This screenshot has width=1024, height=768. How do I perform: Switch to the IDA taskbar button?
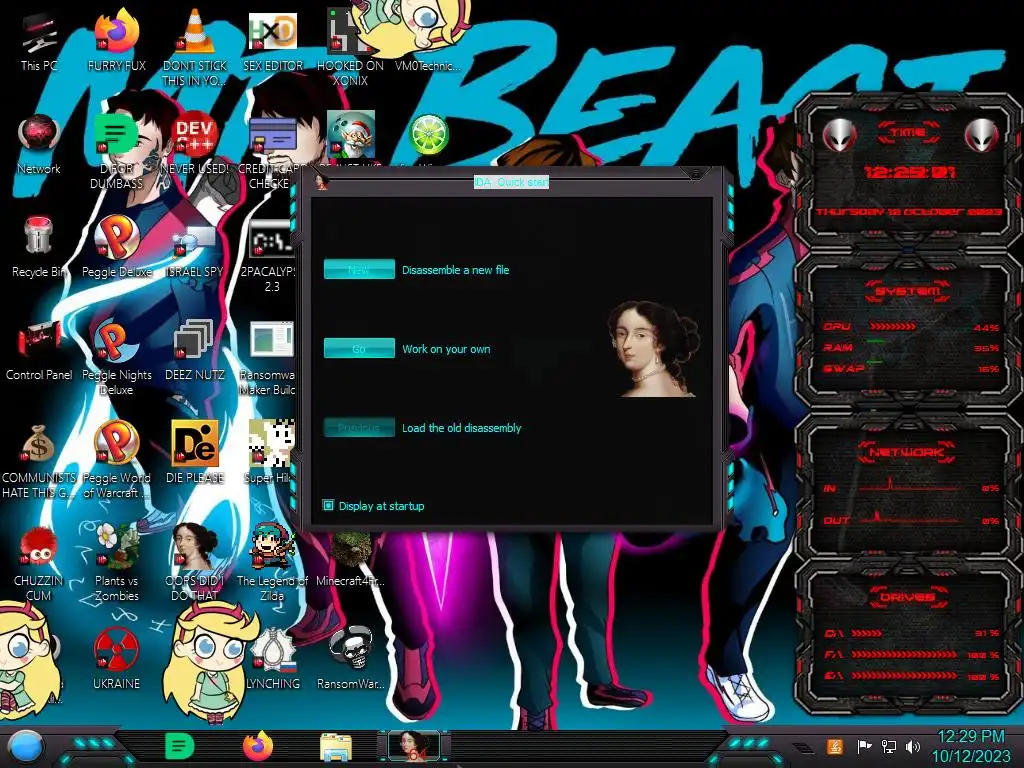(413, 746)
